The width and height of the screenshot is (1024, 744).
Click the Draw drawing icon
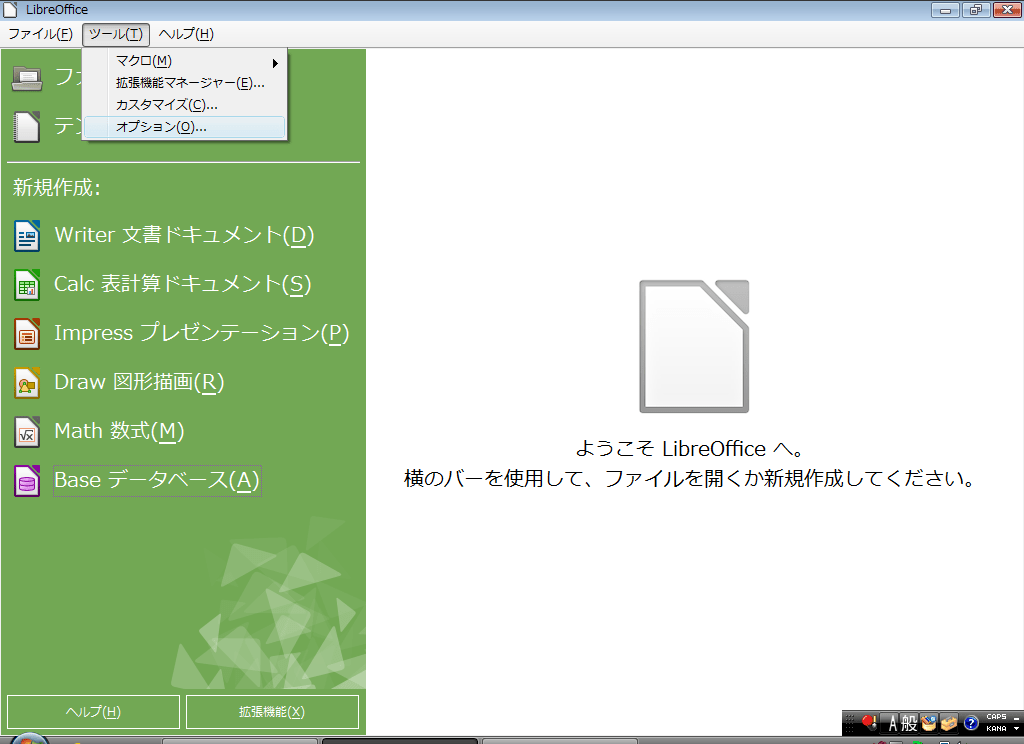coord(27,383)
